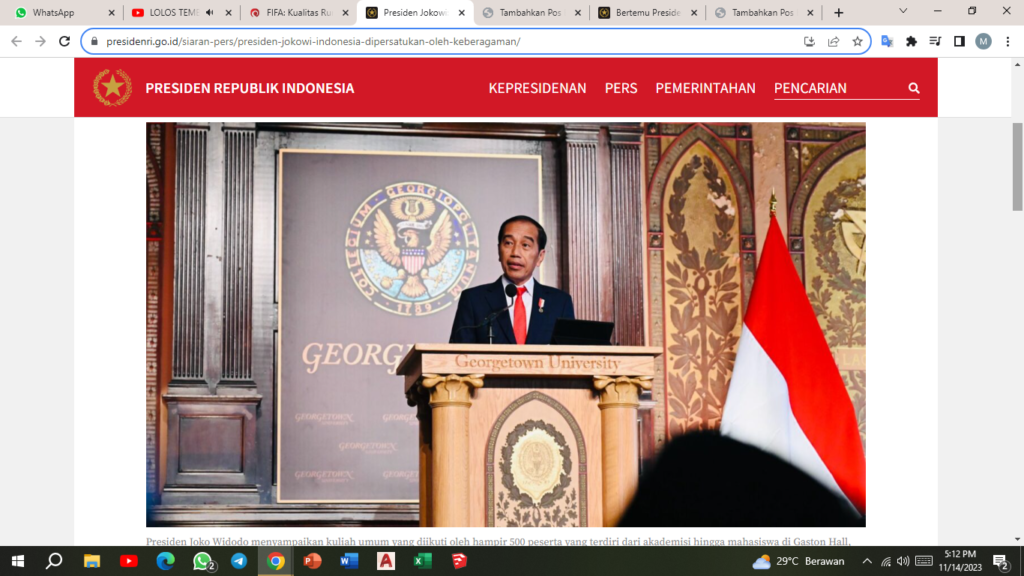Open volume control in tray
Screen dimensions: 1024x576
tap(903, 561)
